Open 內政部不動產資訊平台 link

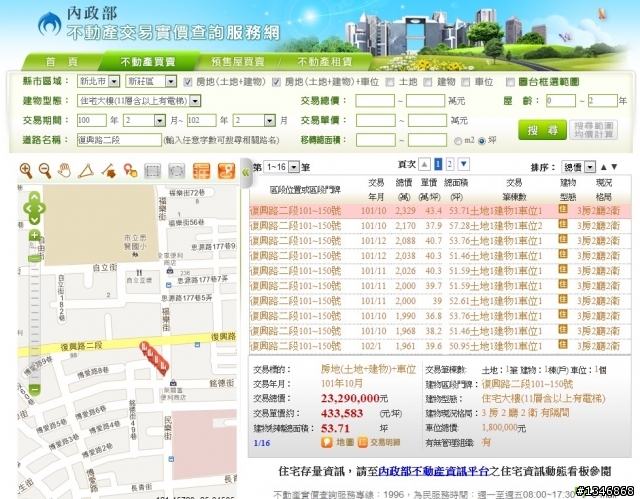[x=434, y=472]
